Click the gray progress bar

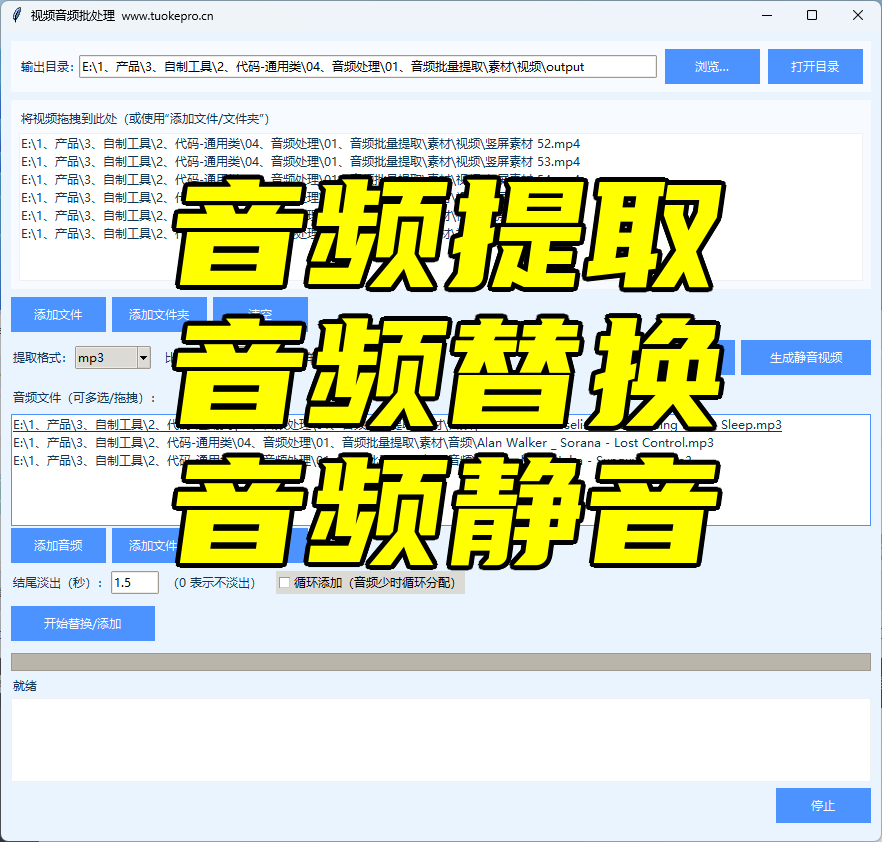(x=440, y=662)
